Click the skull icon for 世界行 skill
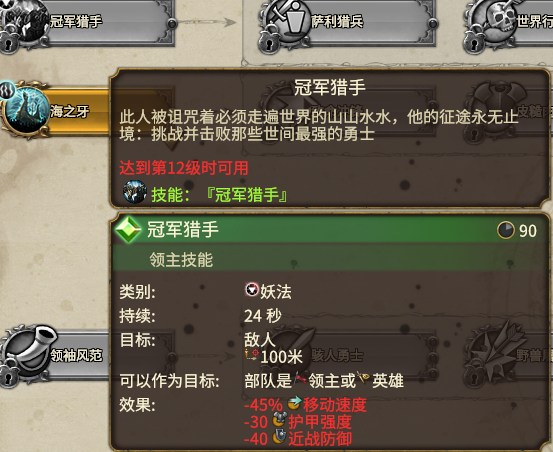Viewport: 553px width, 452px height. pos(498,19)
